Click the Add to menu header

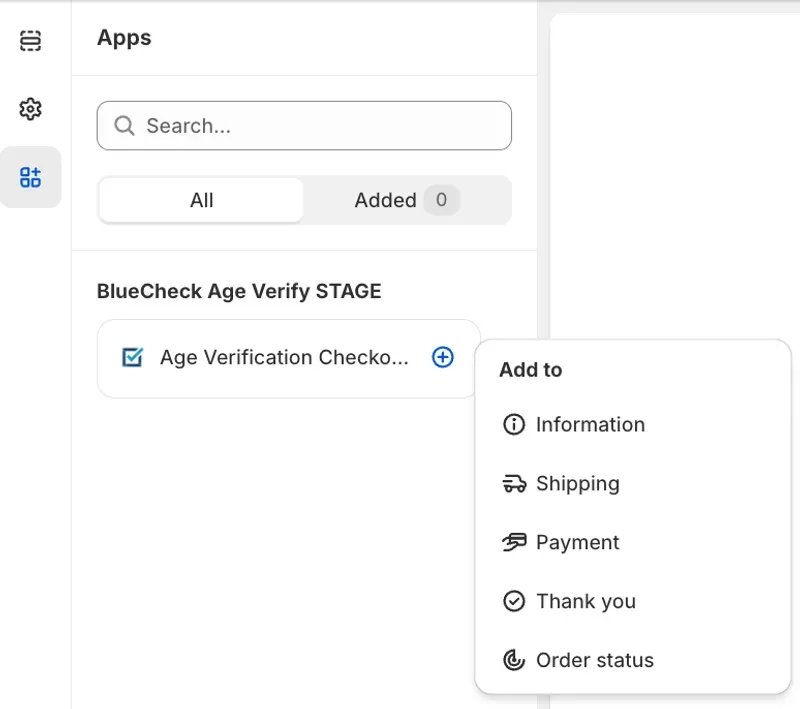[531, 370]
